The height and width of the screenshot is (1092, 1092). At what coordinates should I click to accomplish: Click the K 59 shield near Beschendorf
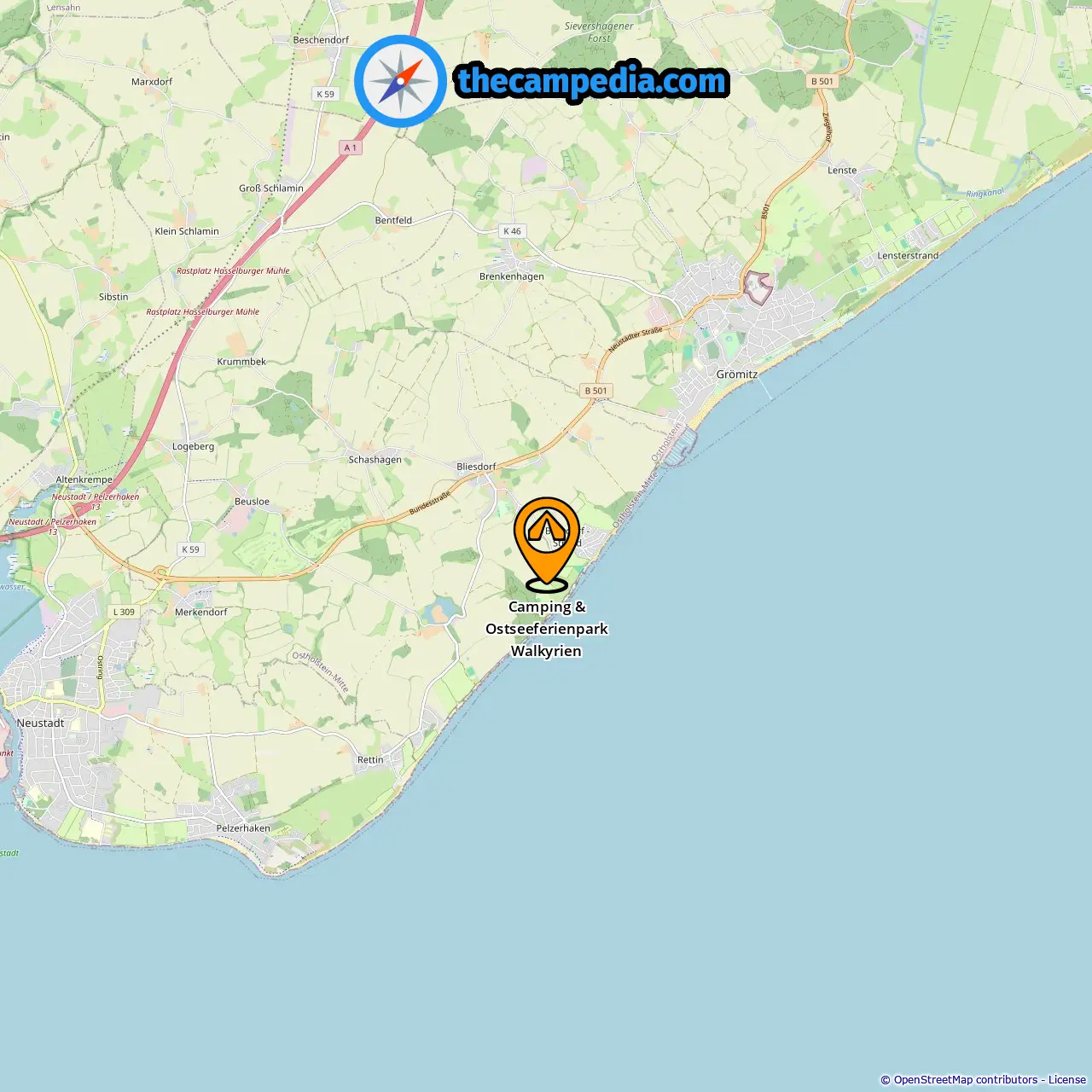325,94
